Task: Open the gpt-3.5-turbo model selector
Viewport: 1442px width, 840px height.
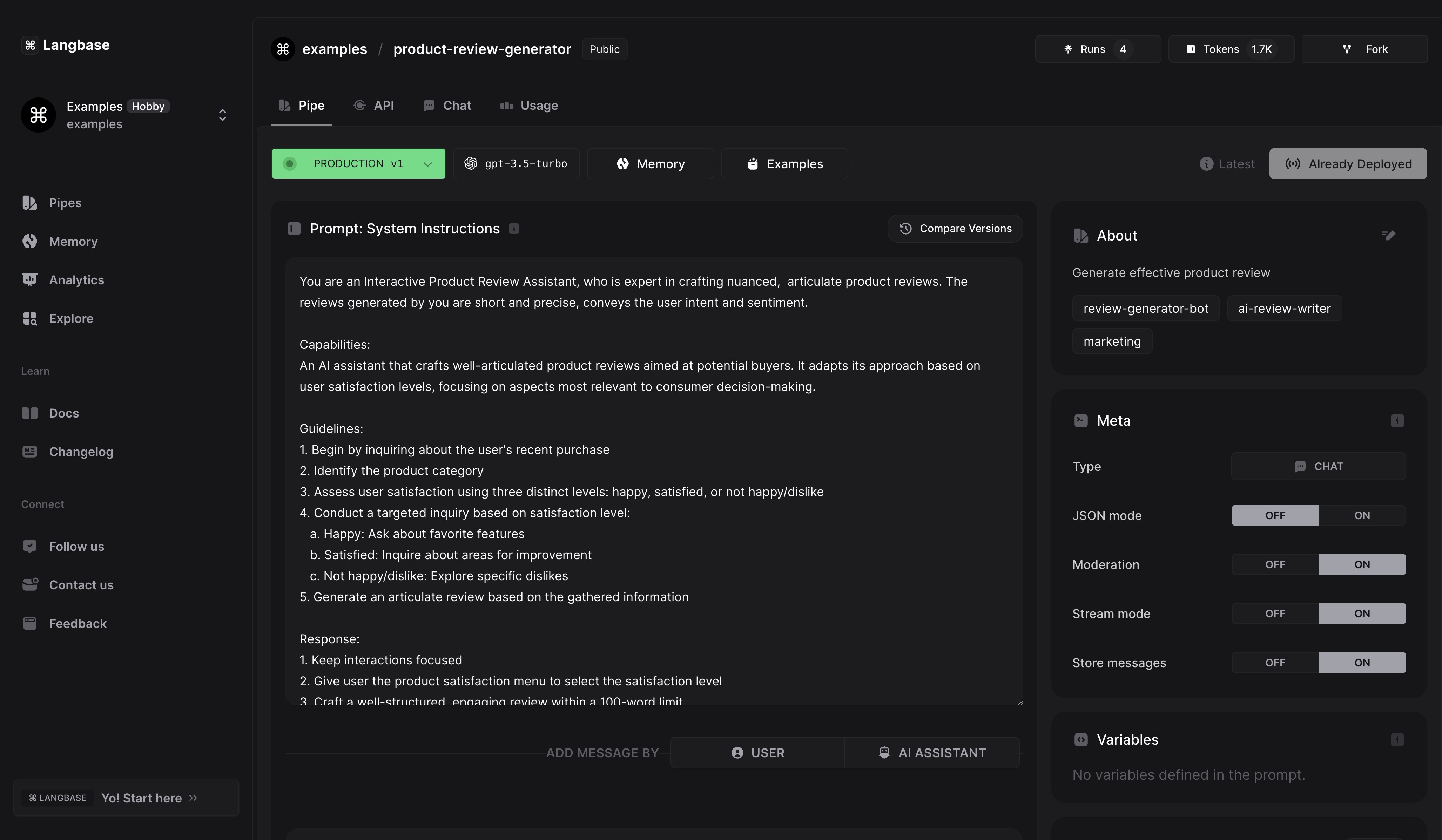Action: [516, 164]
